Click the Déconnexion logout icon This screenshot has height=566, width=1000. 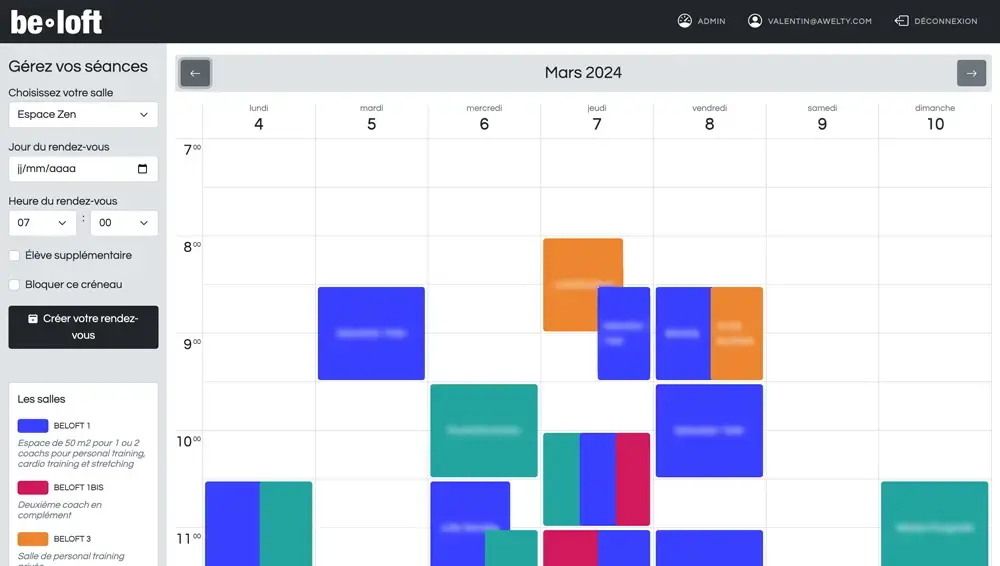(901, 21)
